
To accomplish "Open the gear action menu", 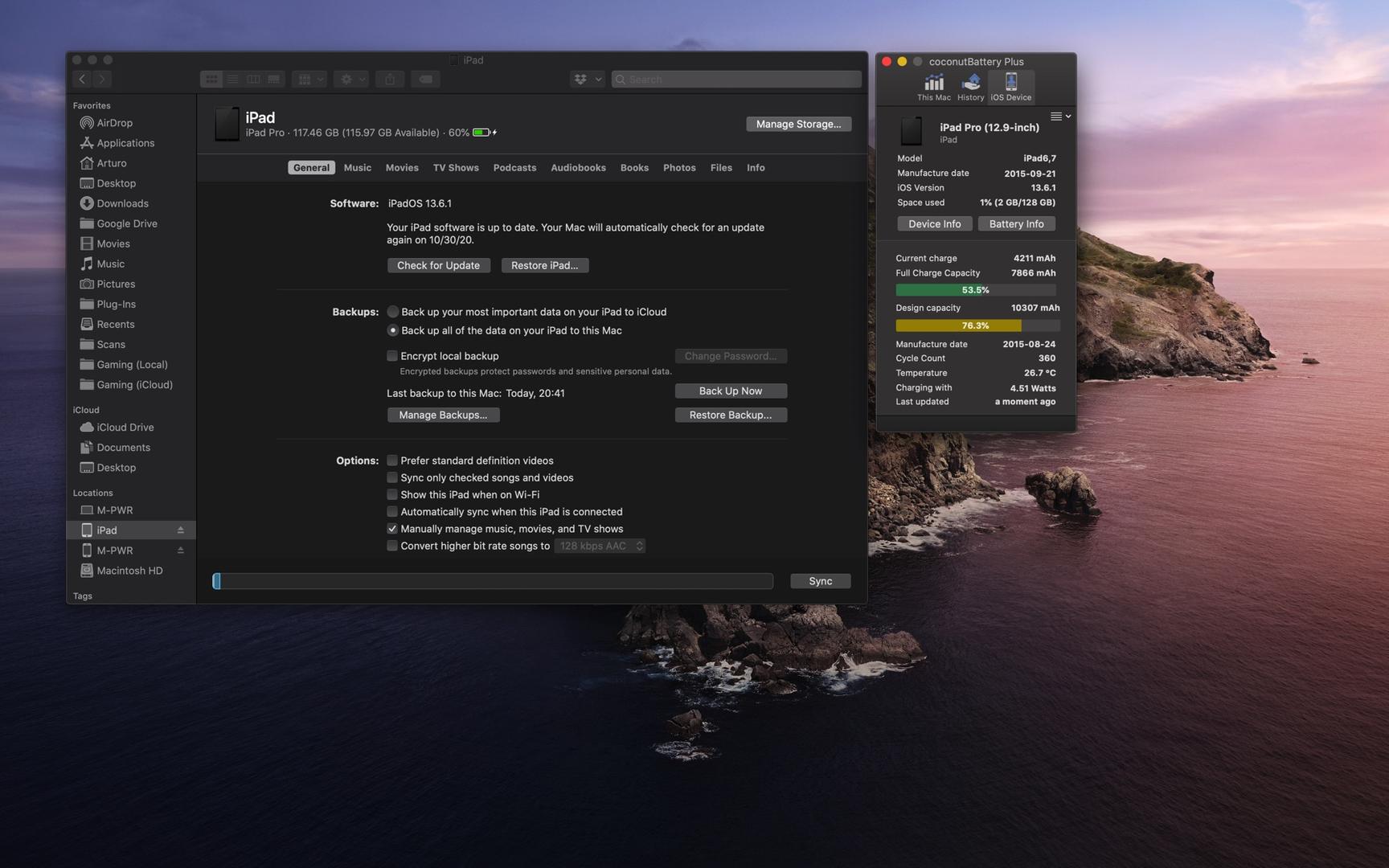I will pos(352,79).
